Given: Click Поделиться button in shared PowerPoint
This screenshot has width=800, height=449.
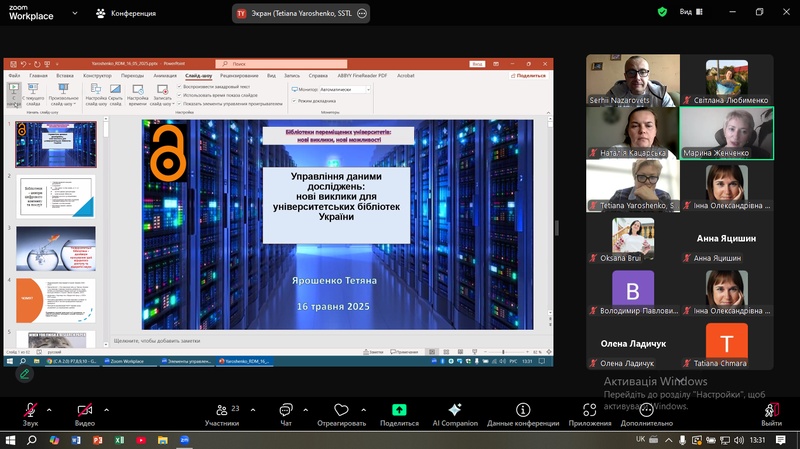Looking at the screenshot, I should click(528, 76).
